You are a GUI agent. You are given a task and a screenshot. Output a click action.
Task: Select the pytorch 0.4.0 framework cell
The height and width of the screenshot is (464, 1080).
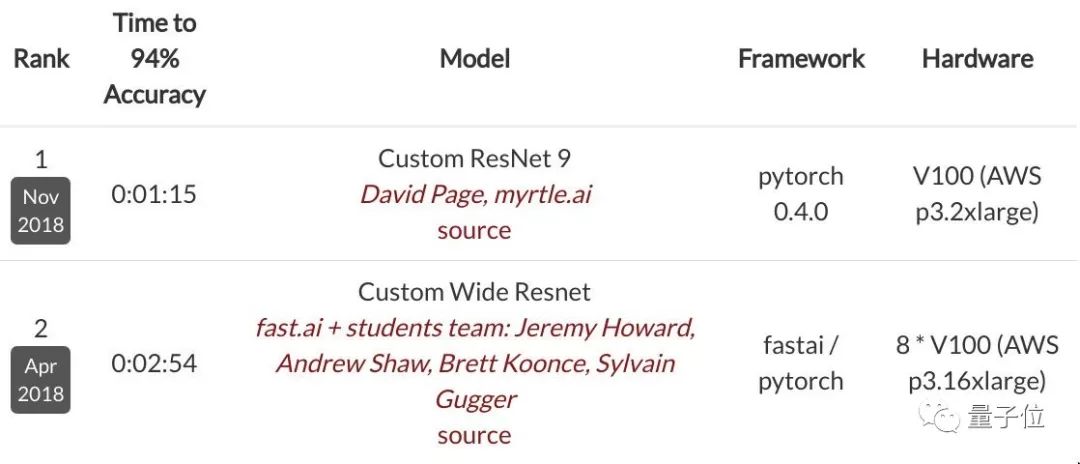pyautogui.click(x=801, y=194)
